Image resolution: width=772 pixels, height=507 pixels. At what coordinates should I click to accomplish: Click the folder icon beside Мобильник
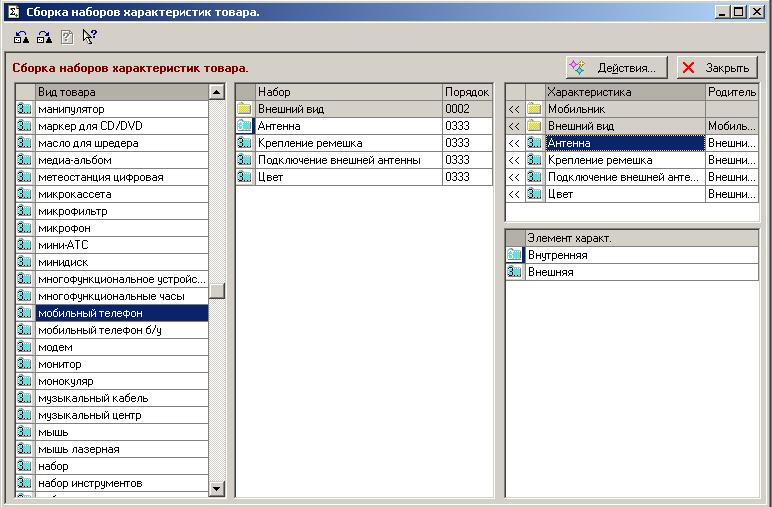(534, 109)
